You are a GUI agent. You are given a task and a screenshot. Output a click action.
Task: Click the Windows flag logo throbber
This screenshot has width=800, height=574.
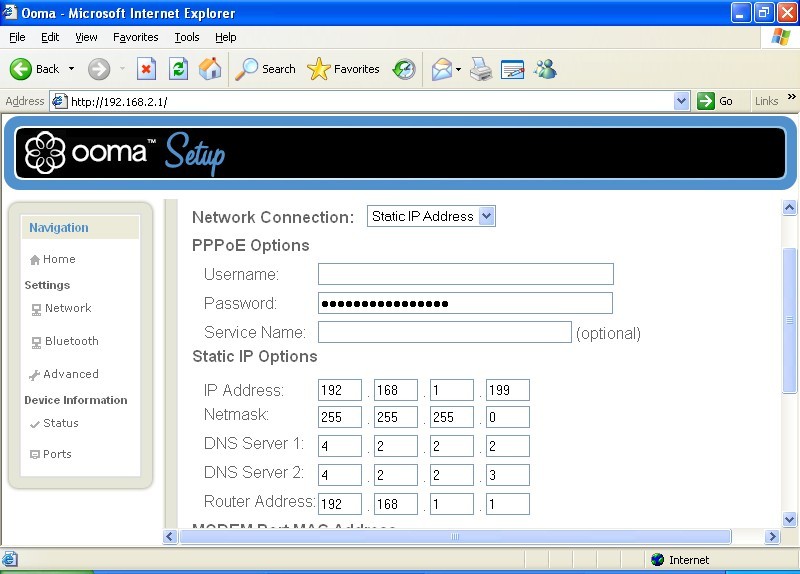coord(780,37)
